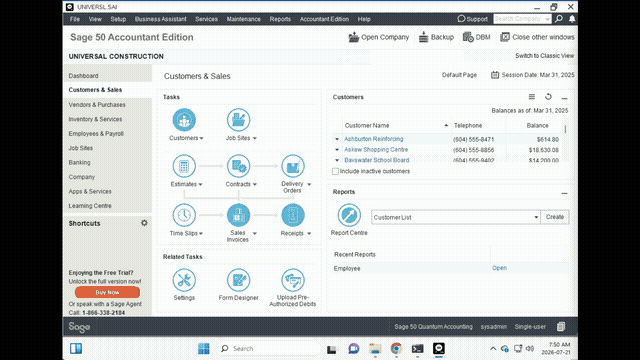Collapse the Reports panel

coord(564,193)
